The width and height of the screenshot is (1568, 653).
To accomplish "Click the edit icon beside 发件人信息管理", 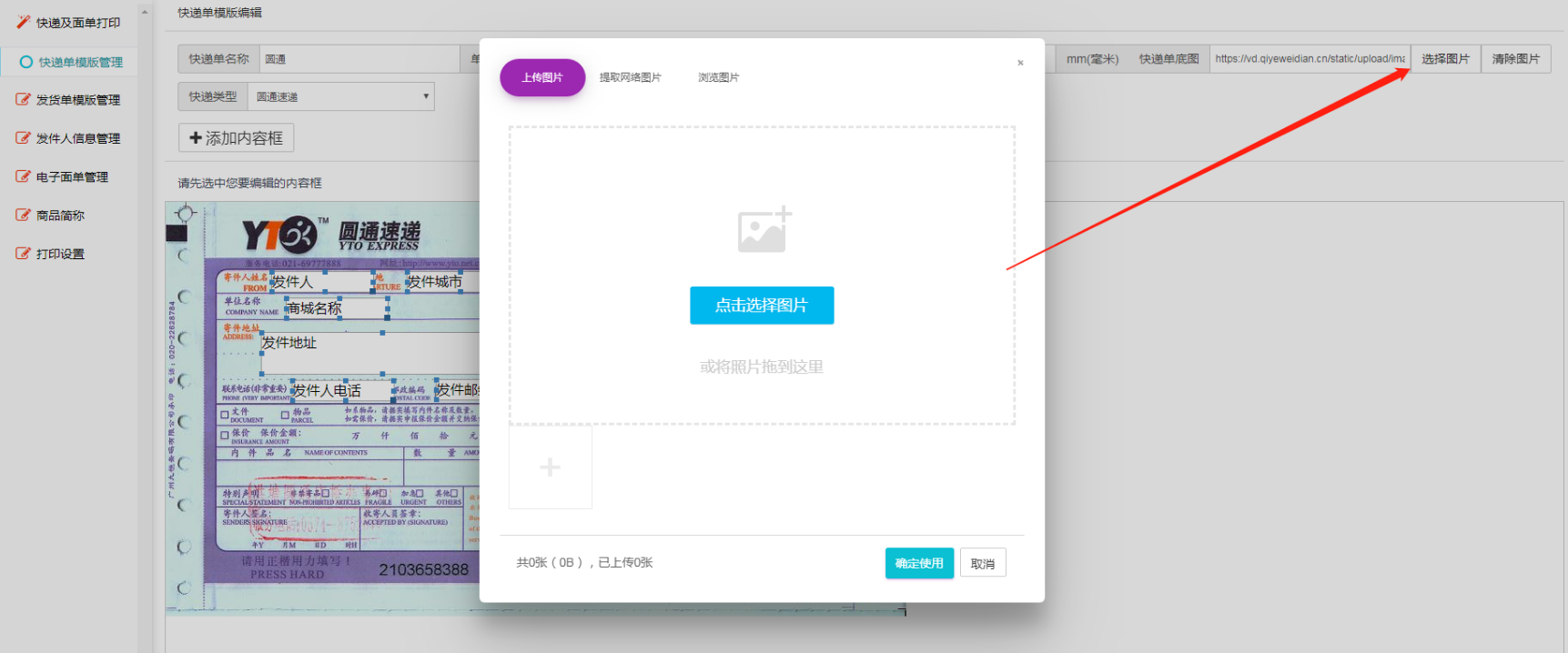I will (x=24, y=138).
